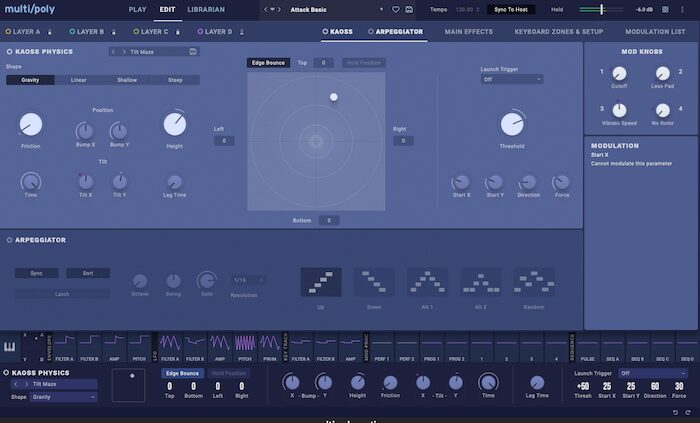Click the randomize dice icon in top bar

pos(665,9)
